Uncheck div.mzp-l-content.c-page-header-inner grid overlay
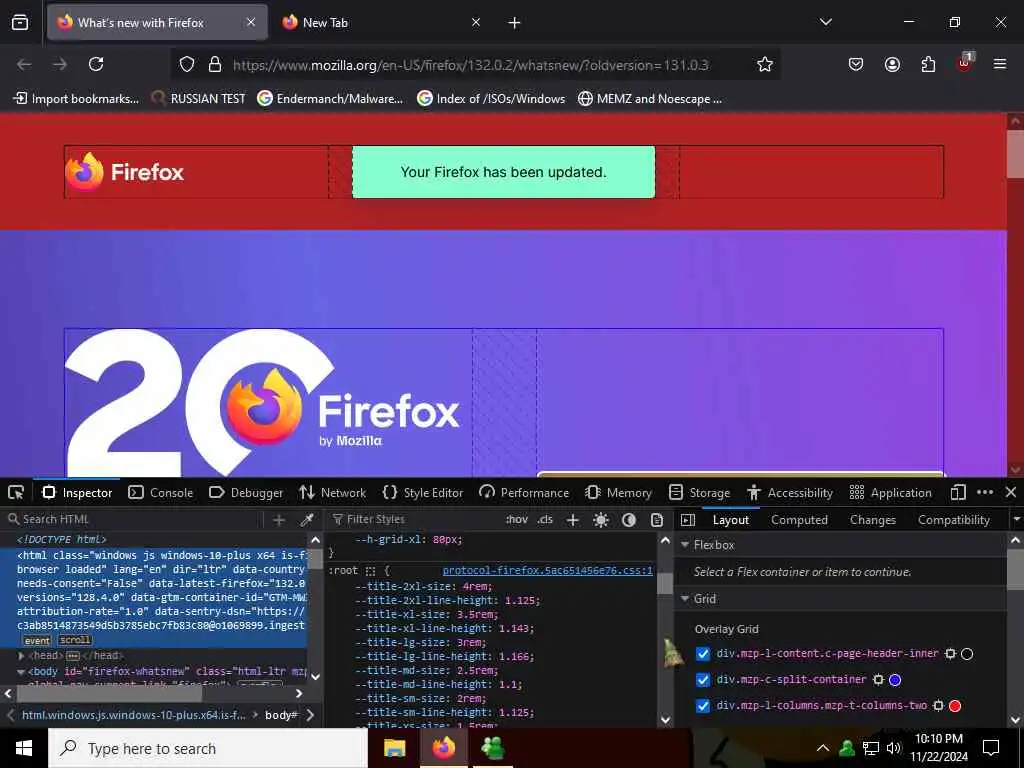Screen dimensions: 1024x768 click(703, 654)
